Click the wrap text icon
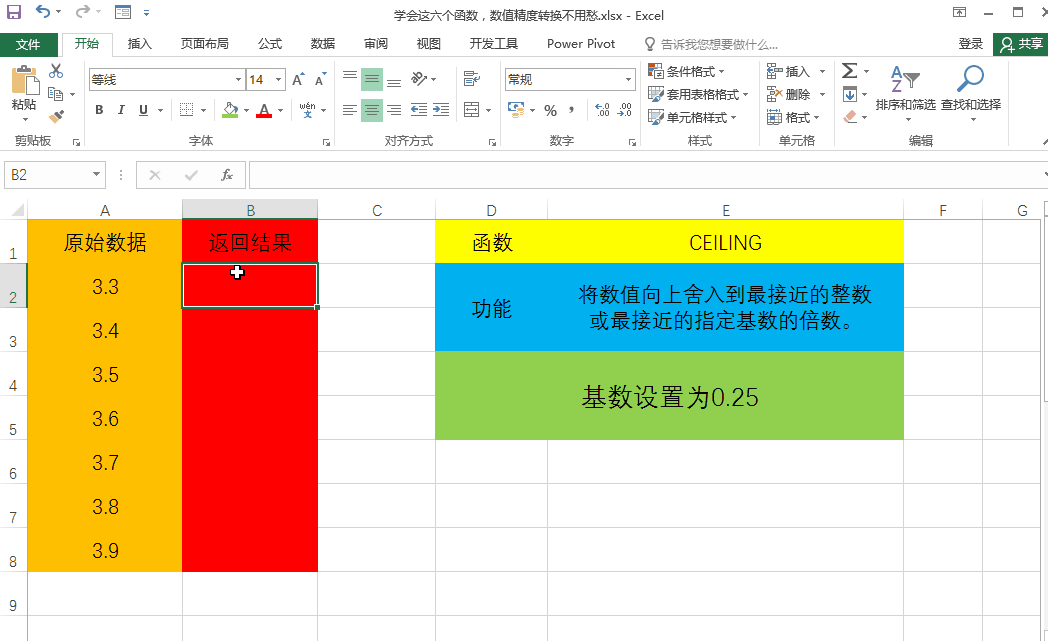The height and width of the screenshot is (641, 1048). point(472,80)
